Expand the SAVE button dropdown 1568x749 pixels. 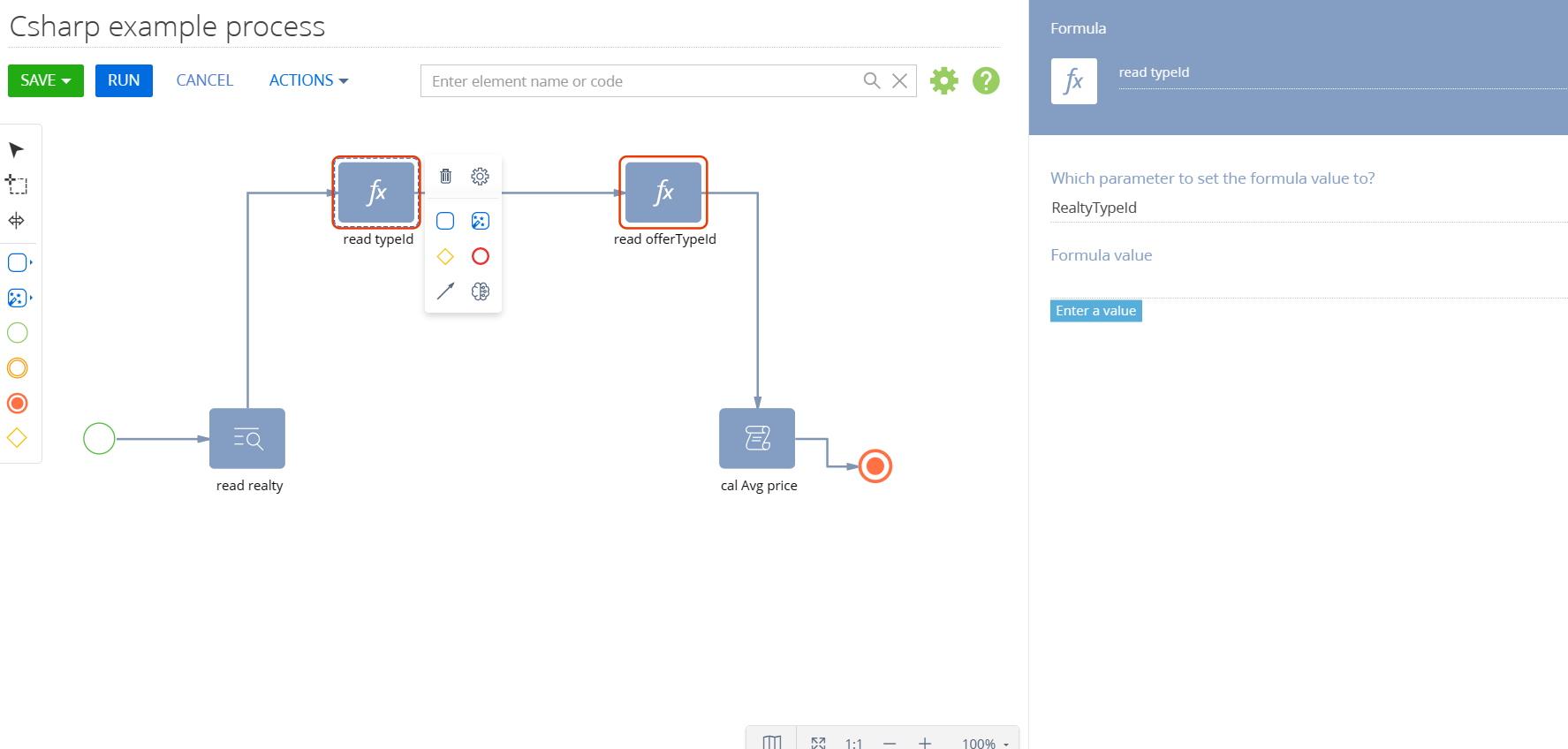pos(46,80)
